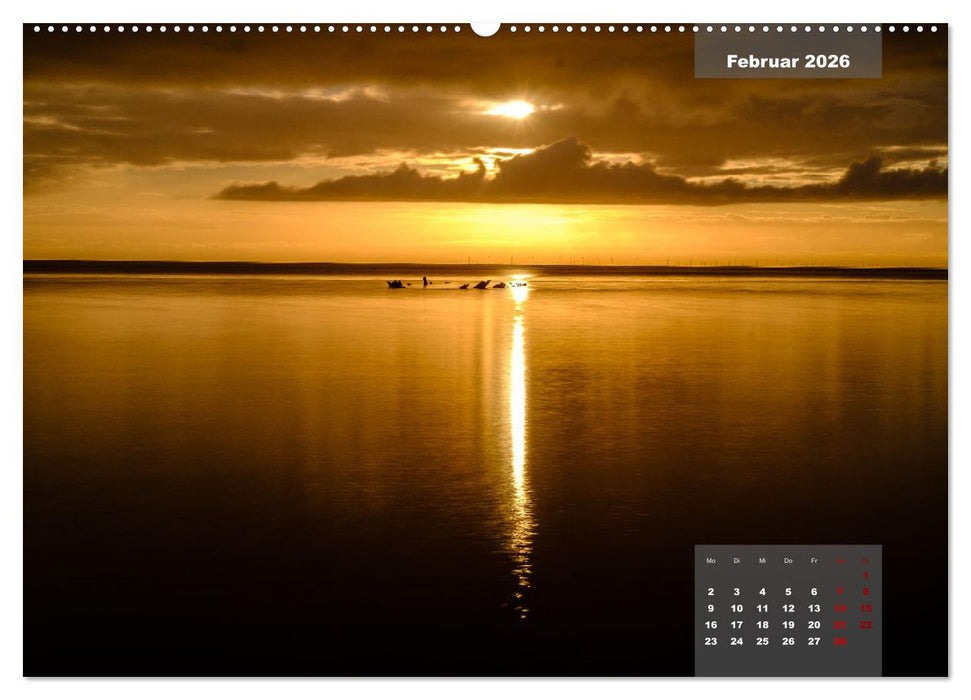
Task: Select red weekend date 22
Action: [866, 625]
